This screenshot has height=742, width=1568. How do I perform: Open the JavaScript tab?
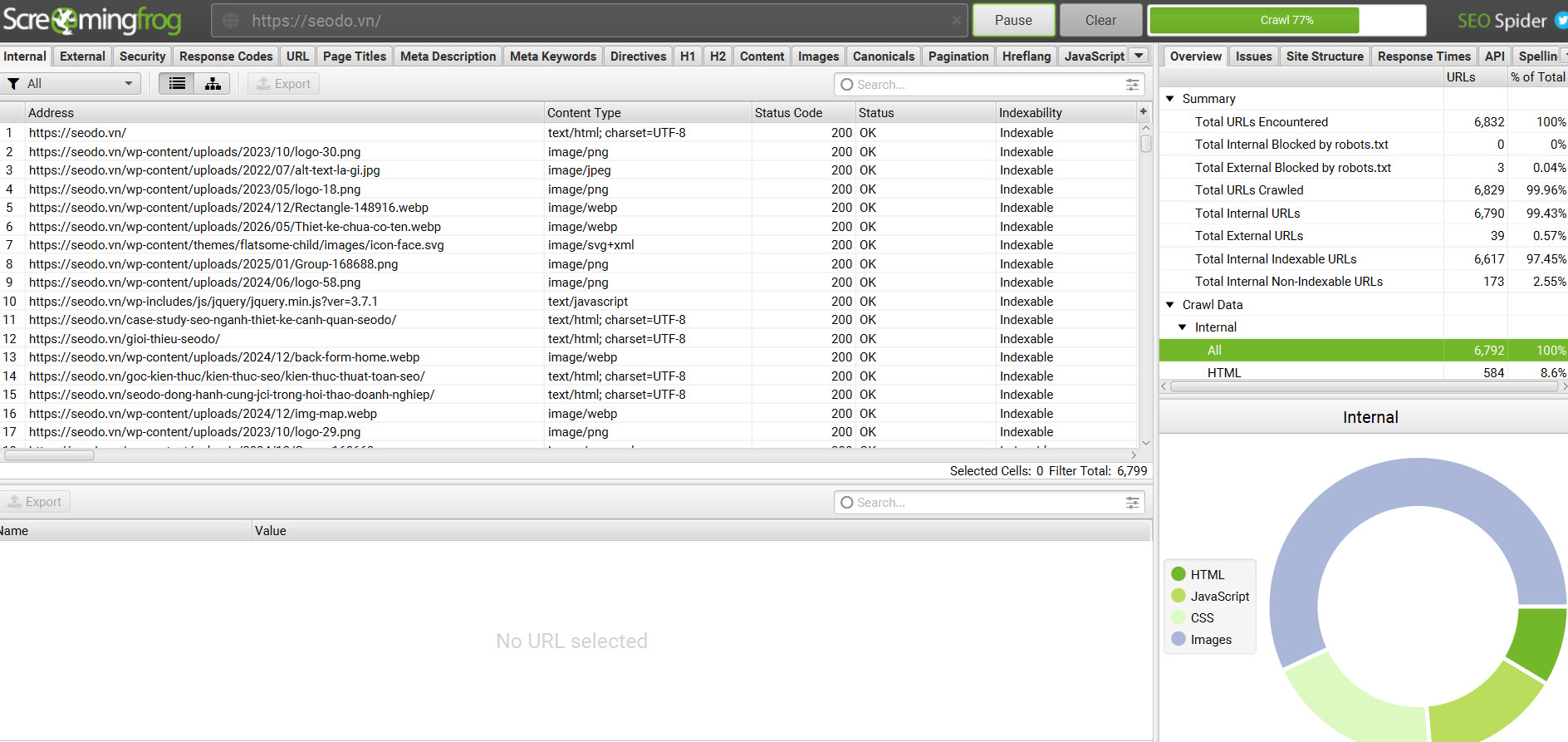(x=1094, y=57)
